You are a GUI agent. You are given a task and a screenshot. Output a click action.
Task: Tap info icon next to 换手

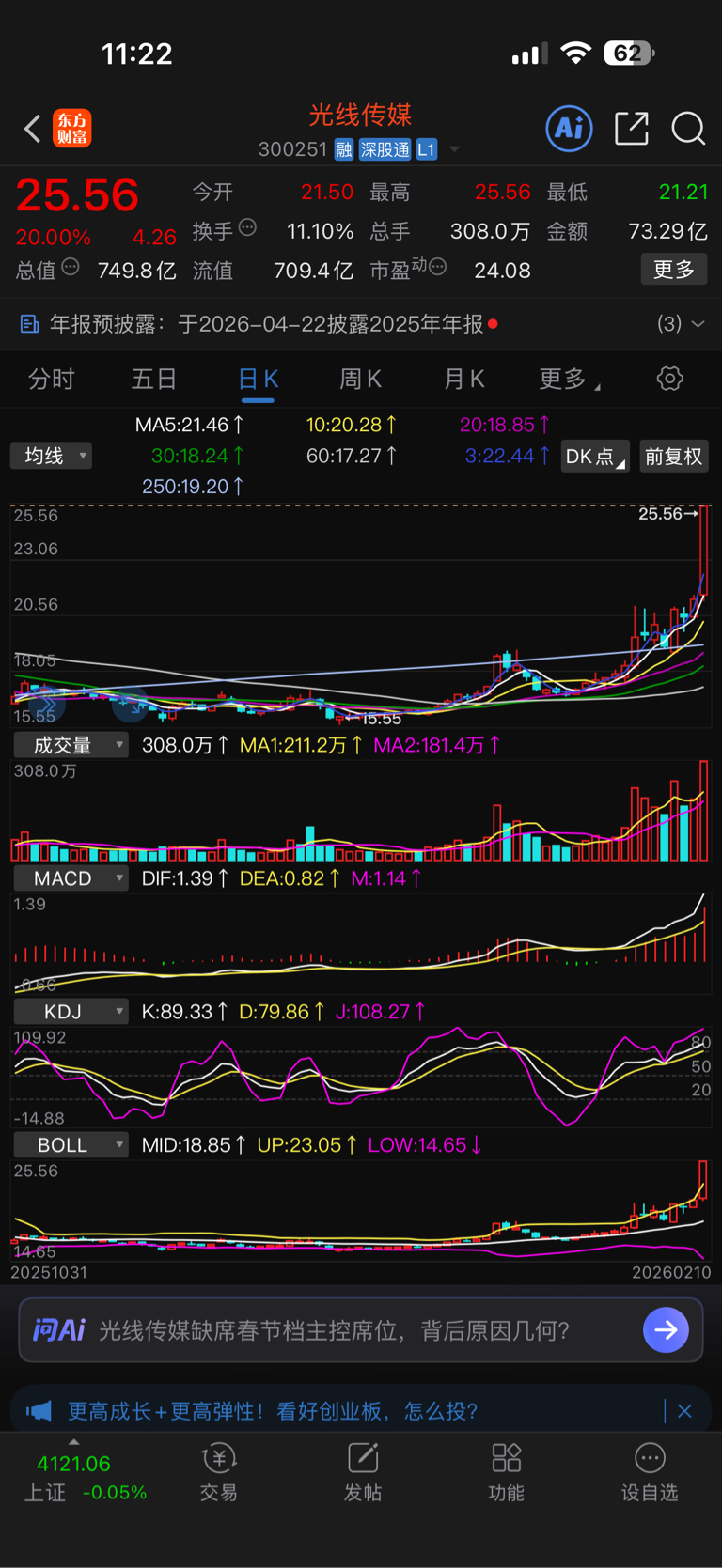[x=248, y=227]
